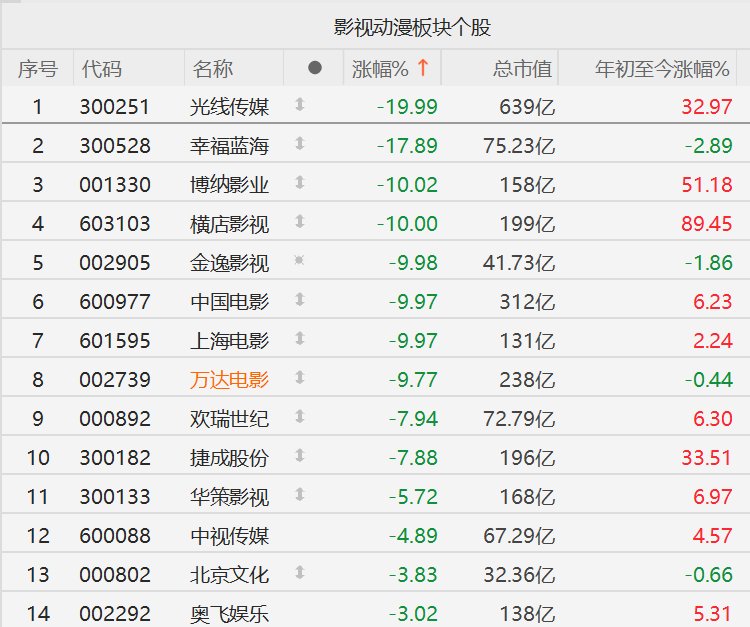Select stock name 中国电影
The width and height of the screenshot is (750, 627).
coord(230,302)
